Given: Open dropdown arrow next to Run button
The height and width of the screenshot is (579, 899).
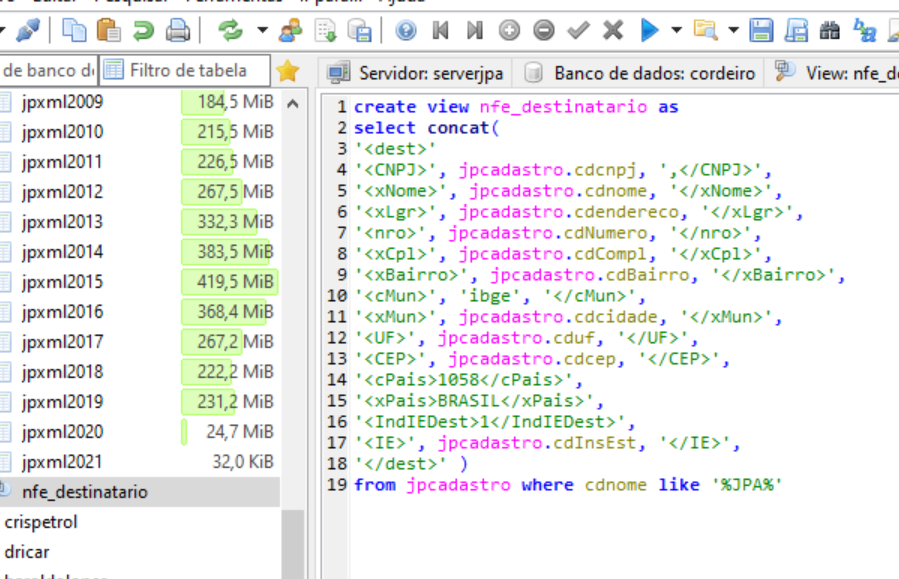Looking at the screenshot, I should click(x=676, y=31).
